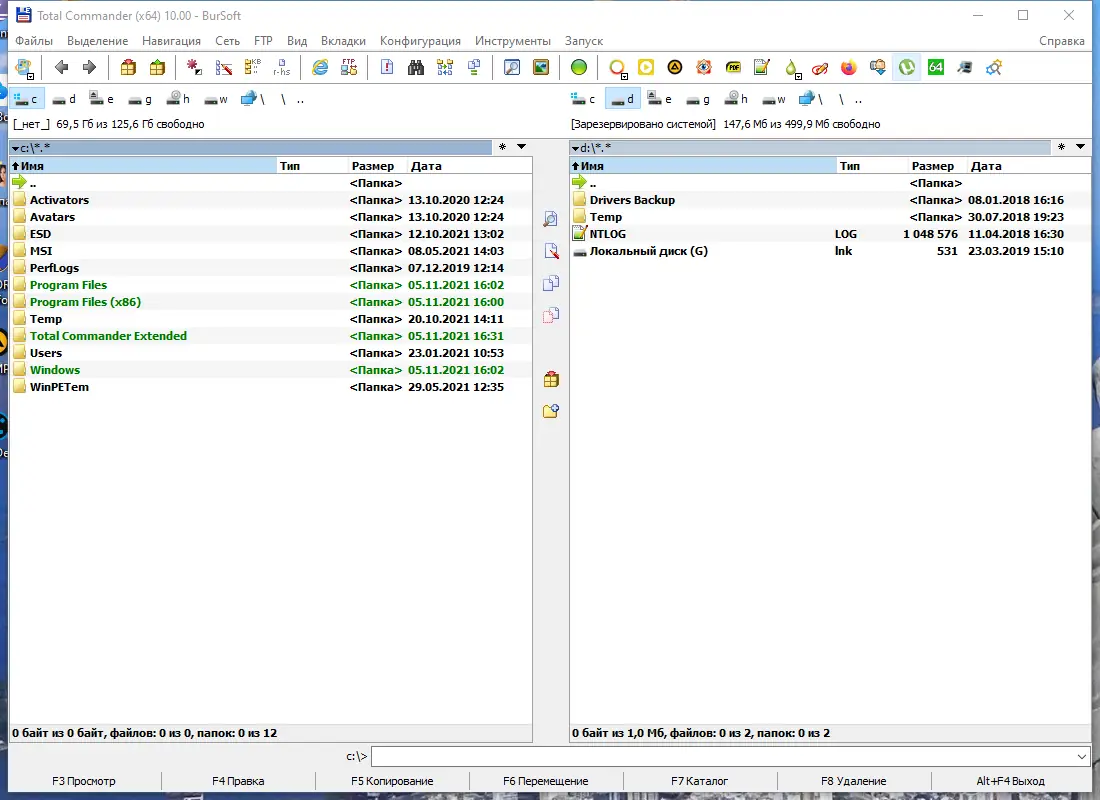Open the Справка menu

tap(1061, 41)
